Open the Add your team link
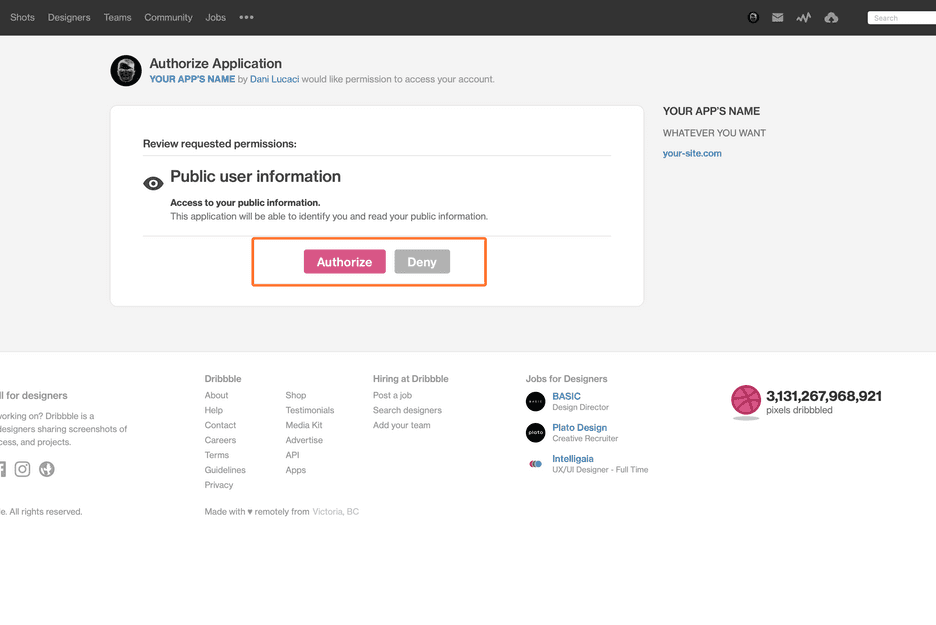The image size is (936, 625). click(x=402, y=425)
